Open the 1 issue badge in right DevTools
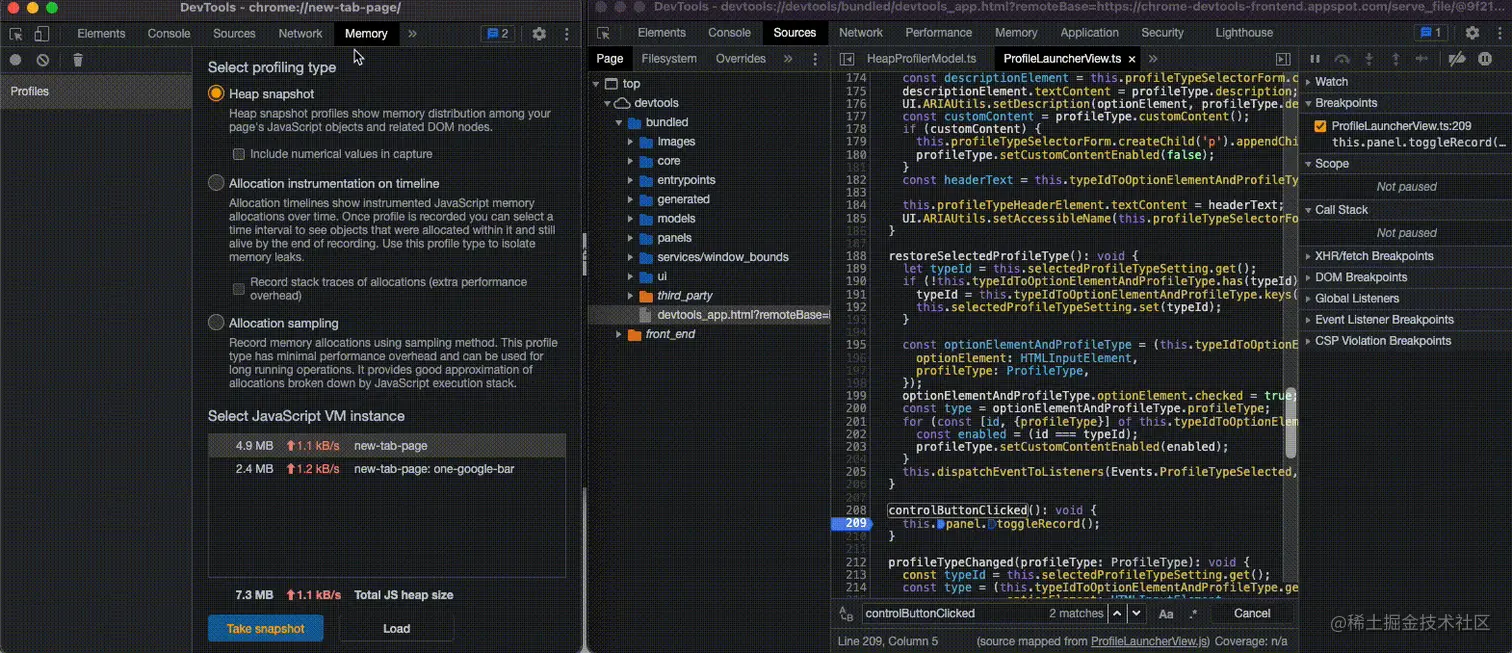 1430,33
